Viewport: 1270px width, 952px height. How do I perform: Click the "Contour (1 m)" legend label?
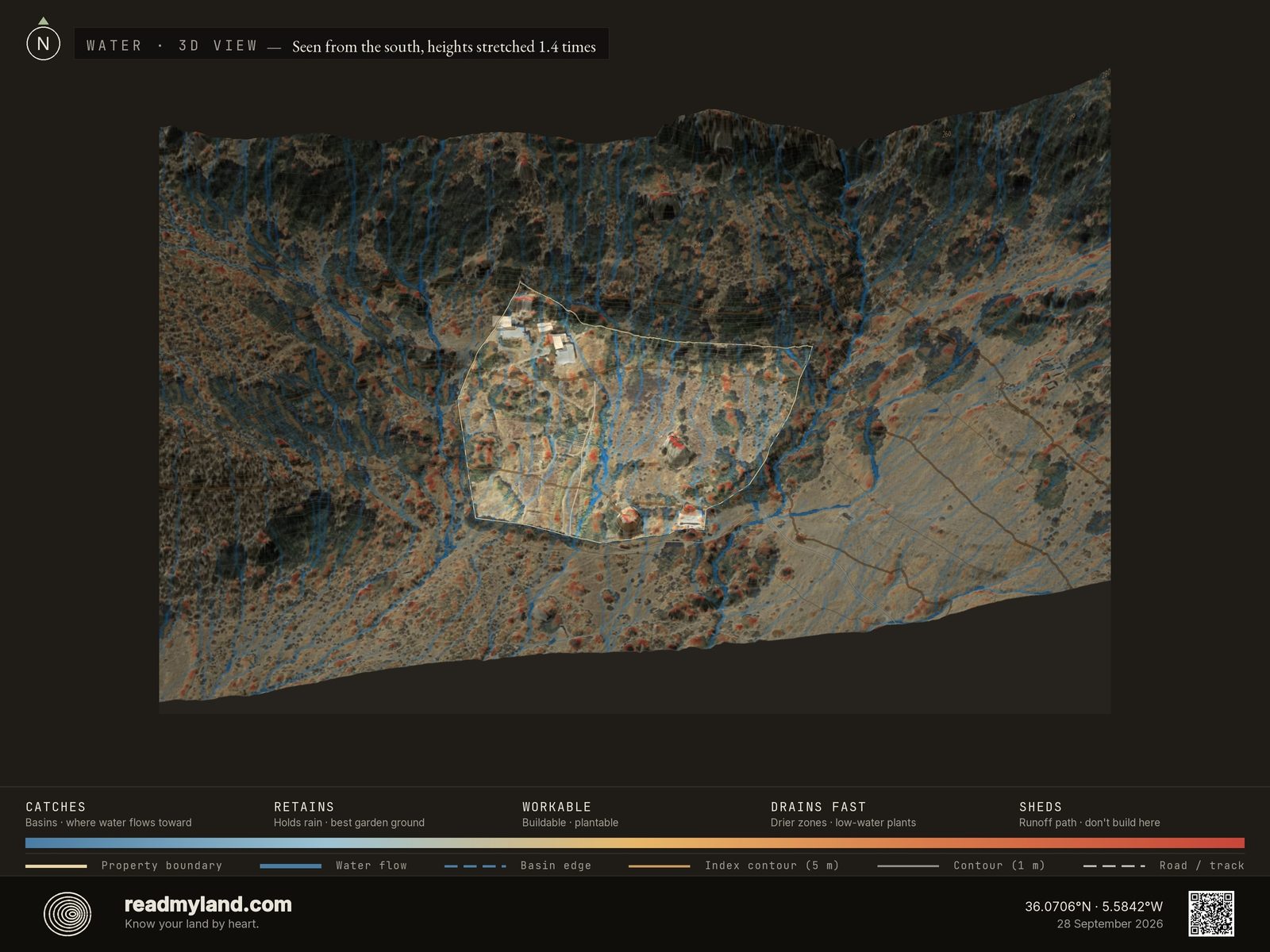tap(999, 866)
